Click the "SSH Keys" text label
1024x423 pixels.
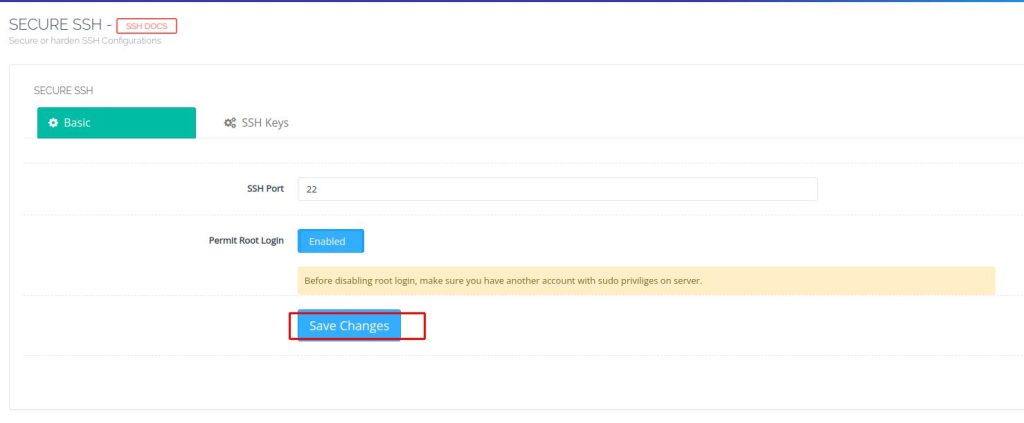pyautogui.click(x=265, y=123)
